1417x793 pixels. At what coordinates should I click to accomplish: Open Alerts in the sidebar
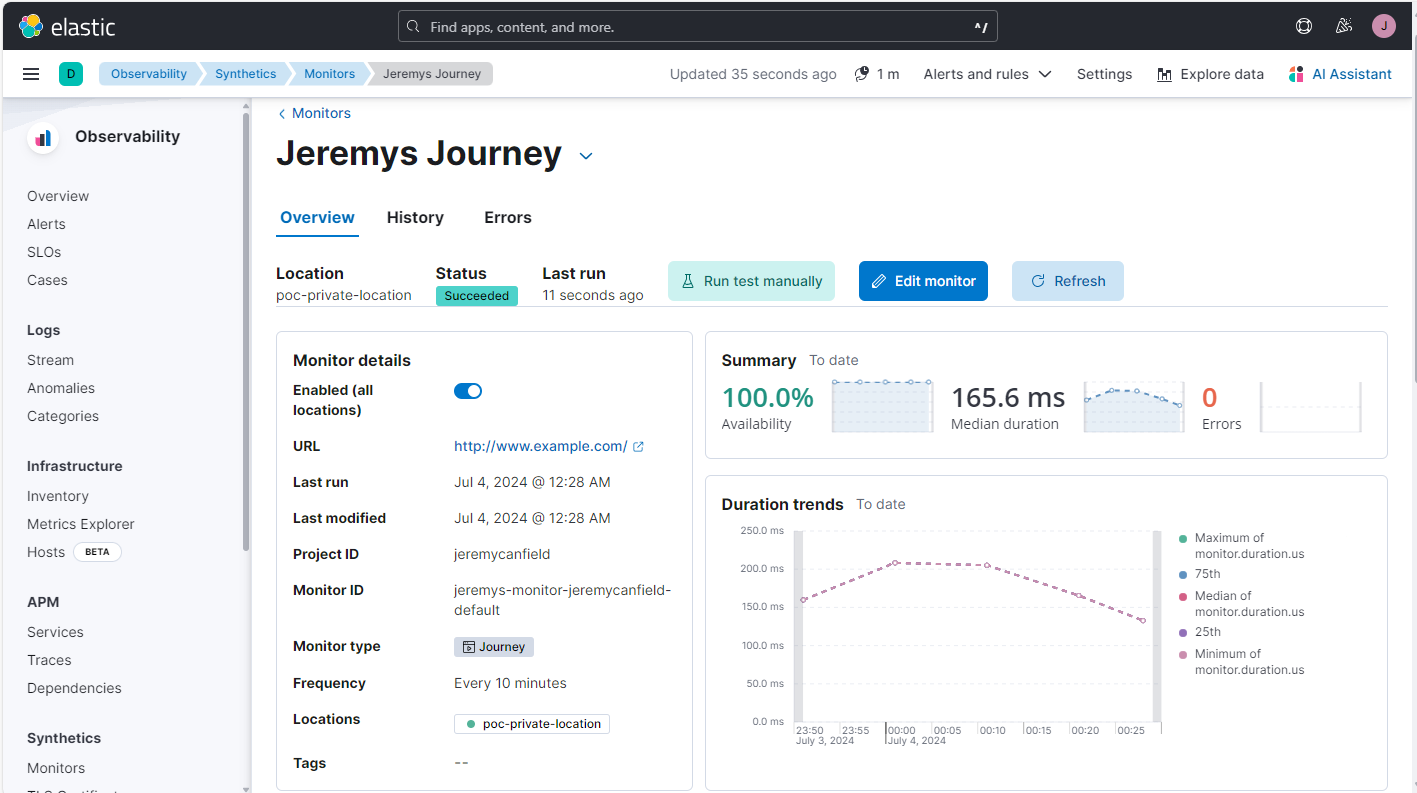(x=46, y=224)
